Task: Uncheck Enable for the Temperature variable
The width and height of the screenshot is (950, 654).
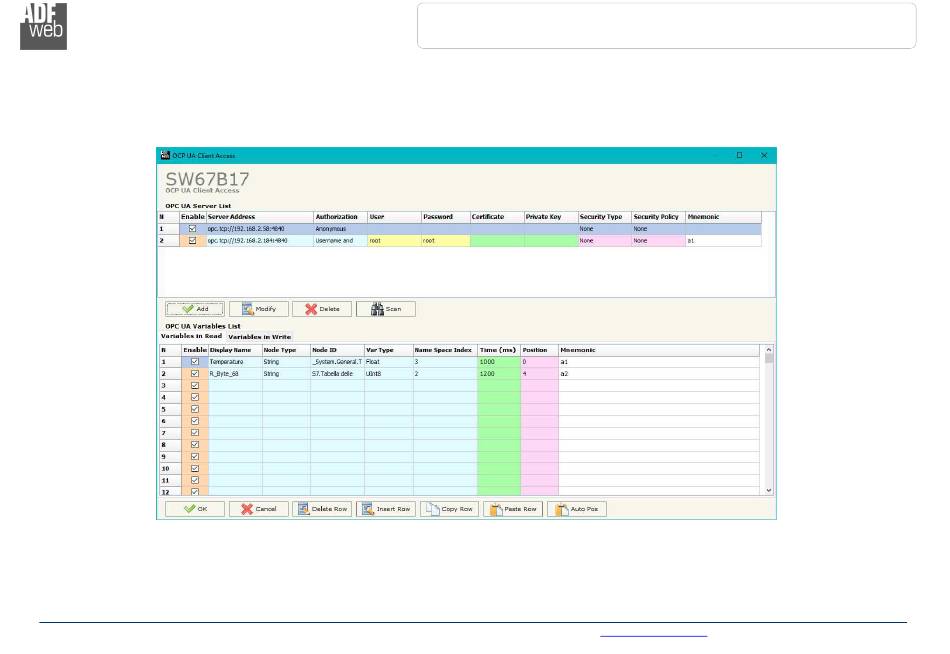Action: point(195,361)
